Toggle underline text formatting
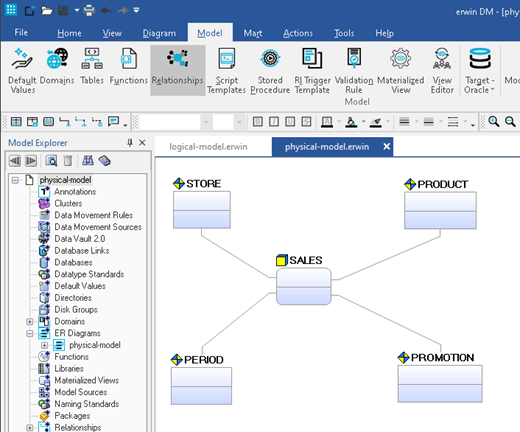Image resolution: width=520 pixels, height=432 pixels. [x=290, y=122]
